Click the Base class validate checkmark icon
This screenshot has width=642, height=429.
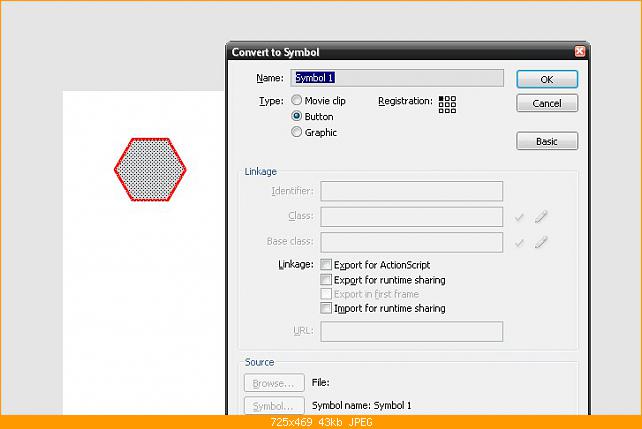[519, 243]
